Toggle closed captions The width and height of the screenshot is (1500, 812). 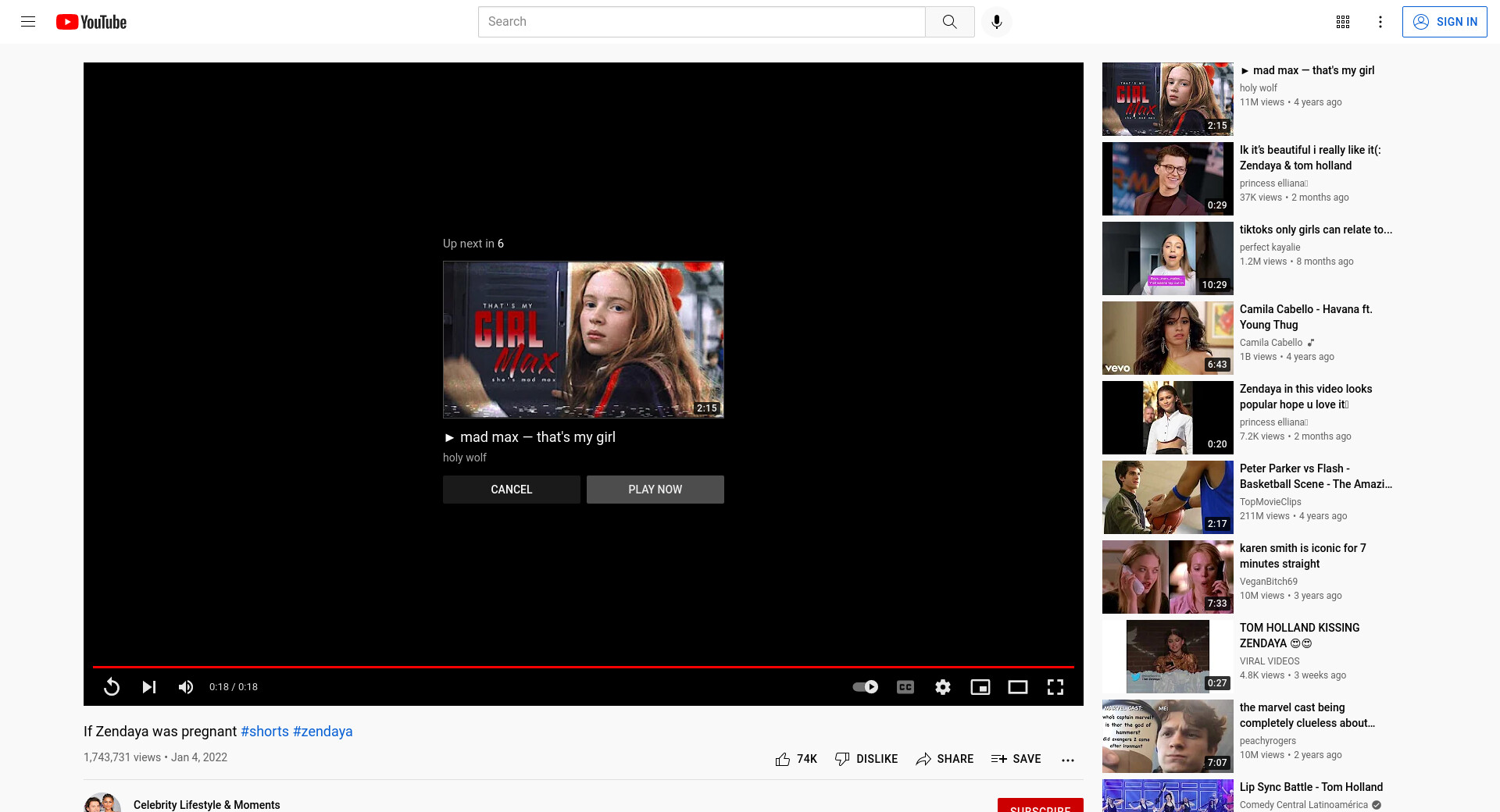[905, 687]
